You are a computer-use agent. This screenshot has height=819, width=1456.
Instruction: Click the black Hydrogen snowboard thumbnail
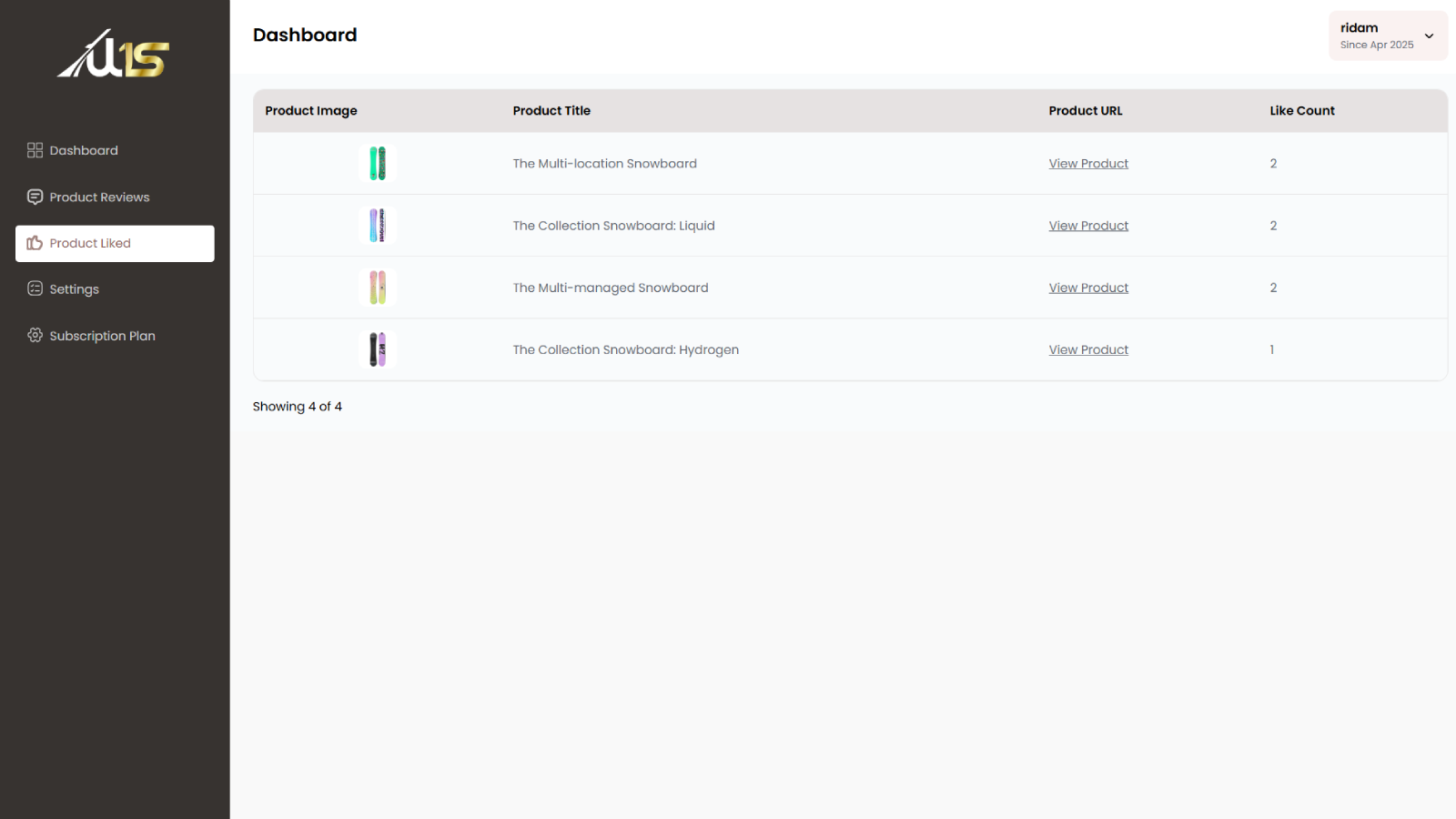[378, 349]
